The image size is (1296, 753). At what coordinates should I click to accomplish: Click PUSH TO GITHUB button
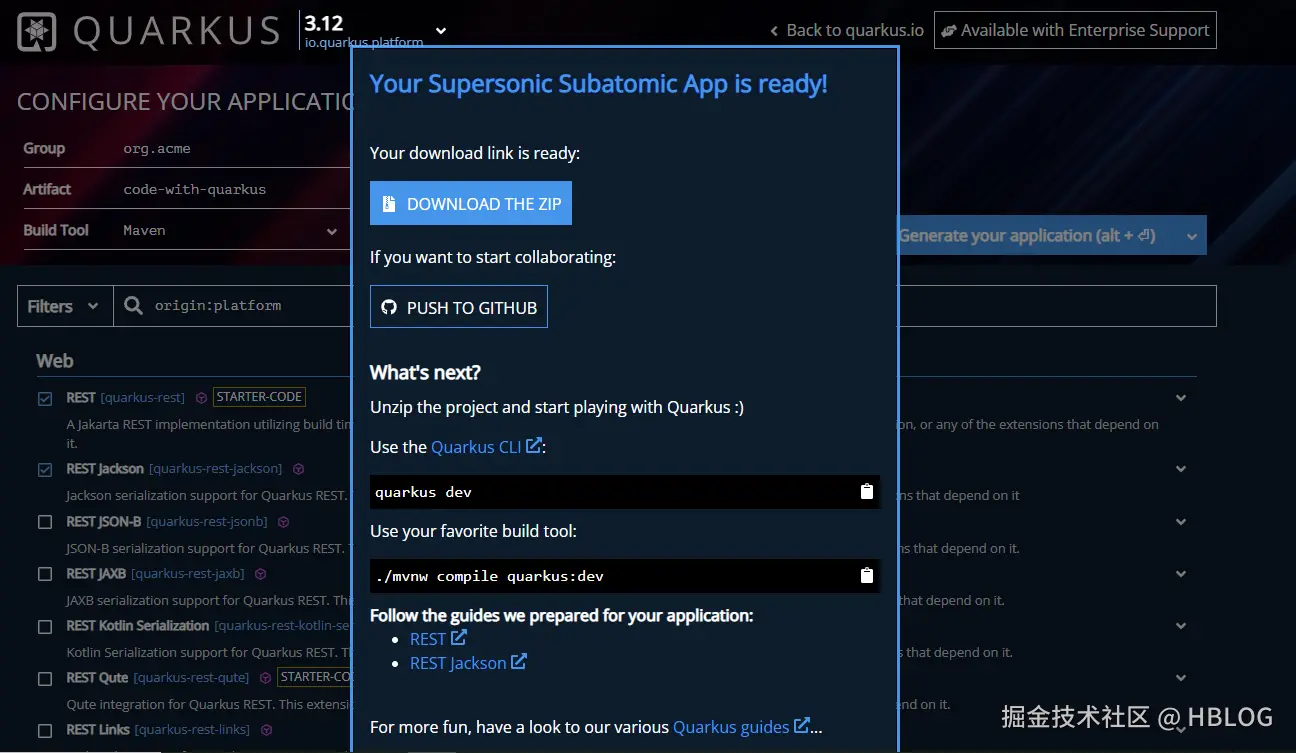pos(459,307)
